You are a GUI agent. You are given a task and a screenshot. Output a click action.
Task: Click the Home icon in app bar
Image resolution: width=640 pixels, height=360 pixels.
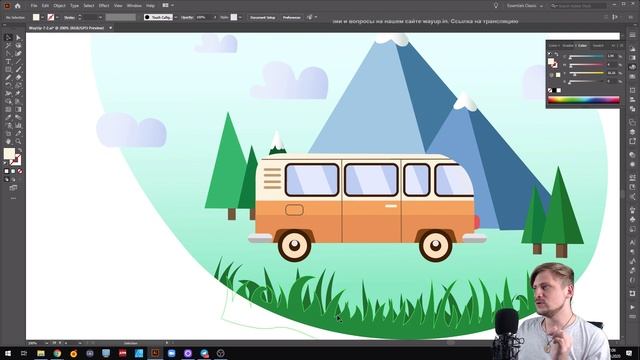[x=18, y=6]
